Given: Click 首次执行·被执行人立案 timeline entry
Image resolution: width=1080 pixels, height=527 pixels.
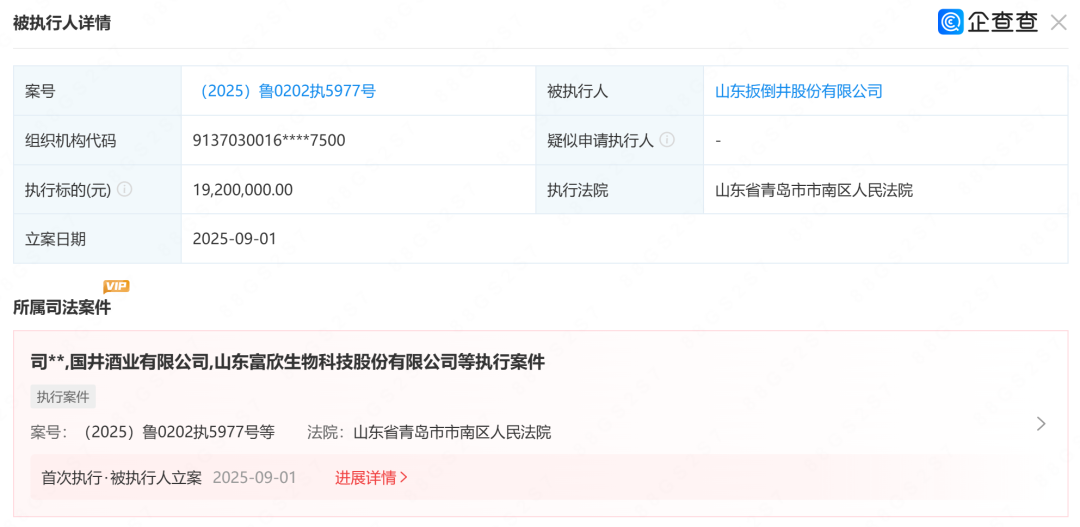Looking at the screenshot, I should point(121,477).
